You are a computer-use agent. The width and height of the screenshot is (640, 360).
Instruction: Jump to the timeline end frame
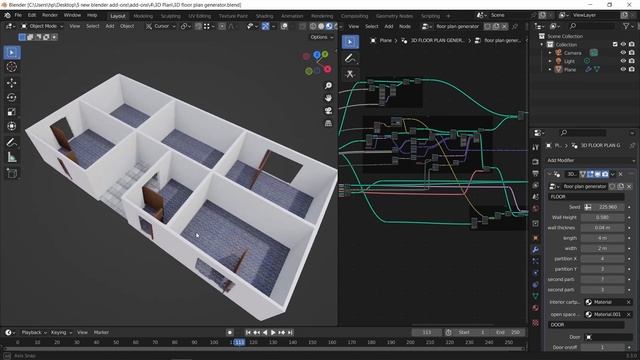pos(290,333)
